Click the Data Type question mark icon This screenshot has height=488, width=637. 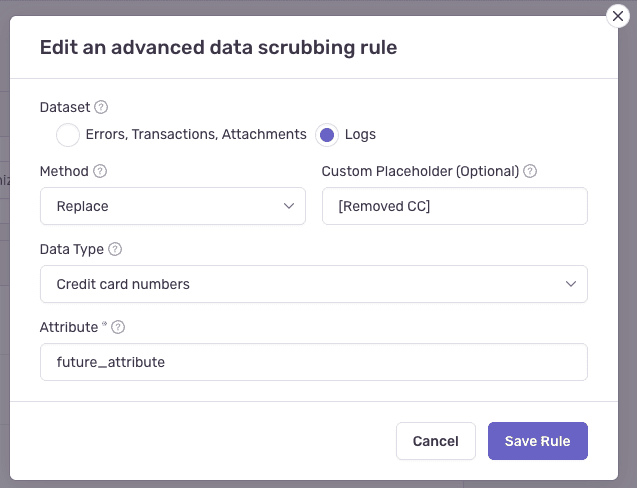[115, 249]
